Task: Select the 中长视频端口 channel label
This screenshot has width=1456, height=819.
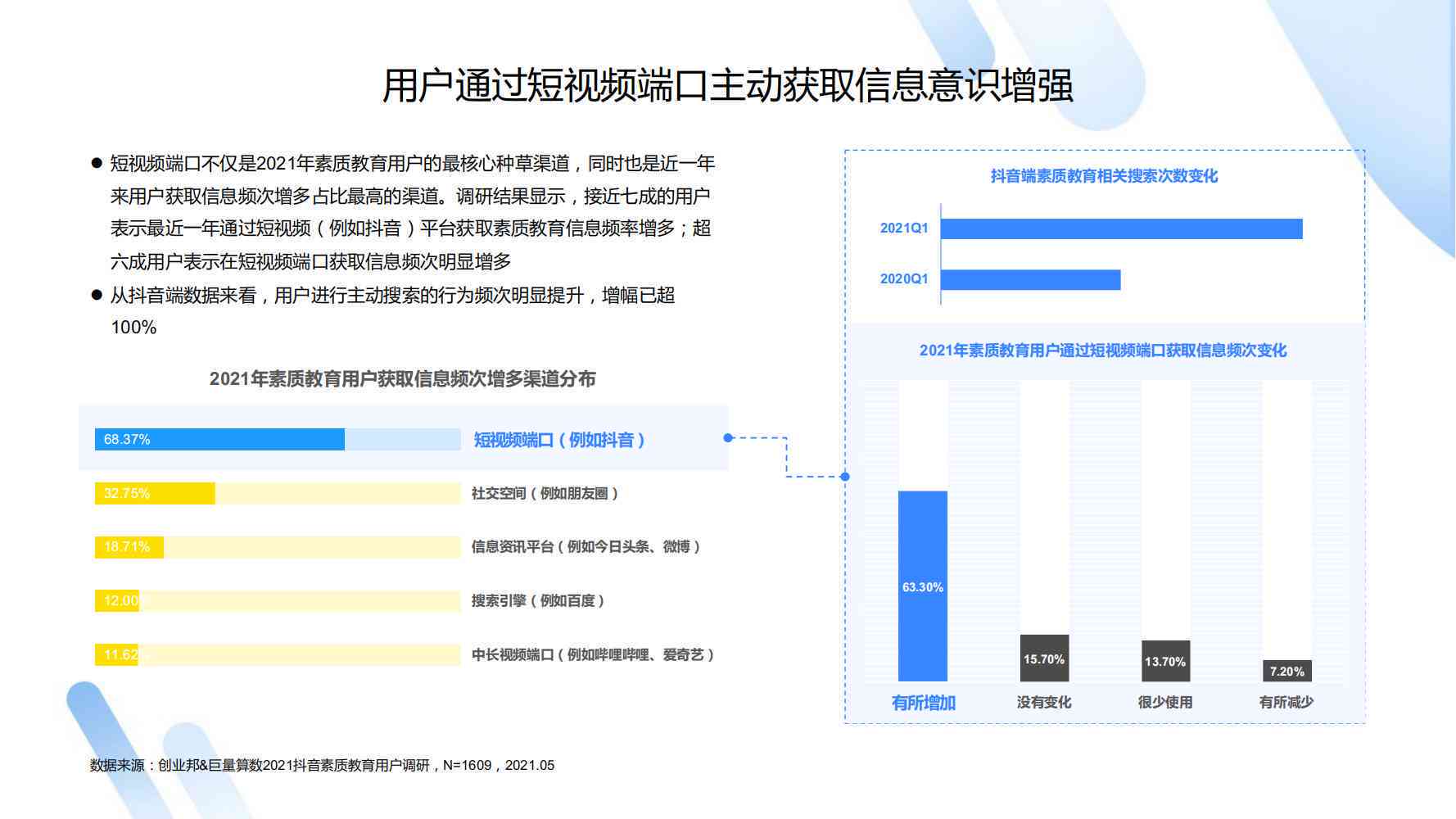Action: pos(593,654)
